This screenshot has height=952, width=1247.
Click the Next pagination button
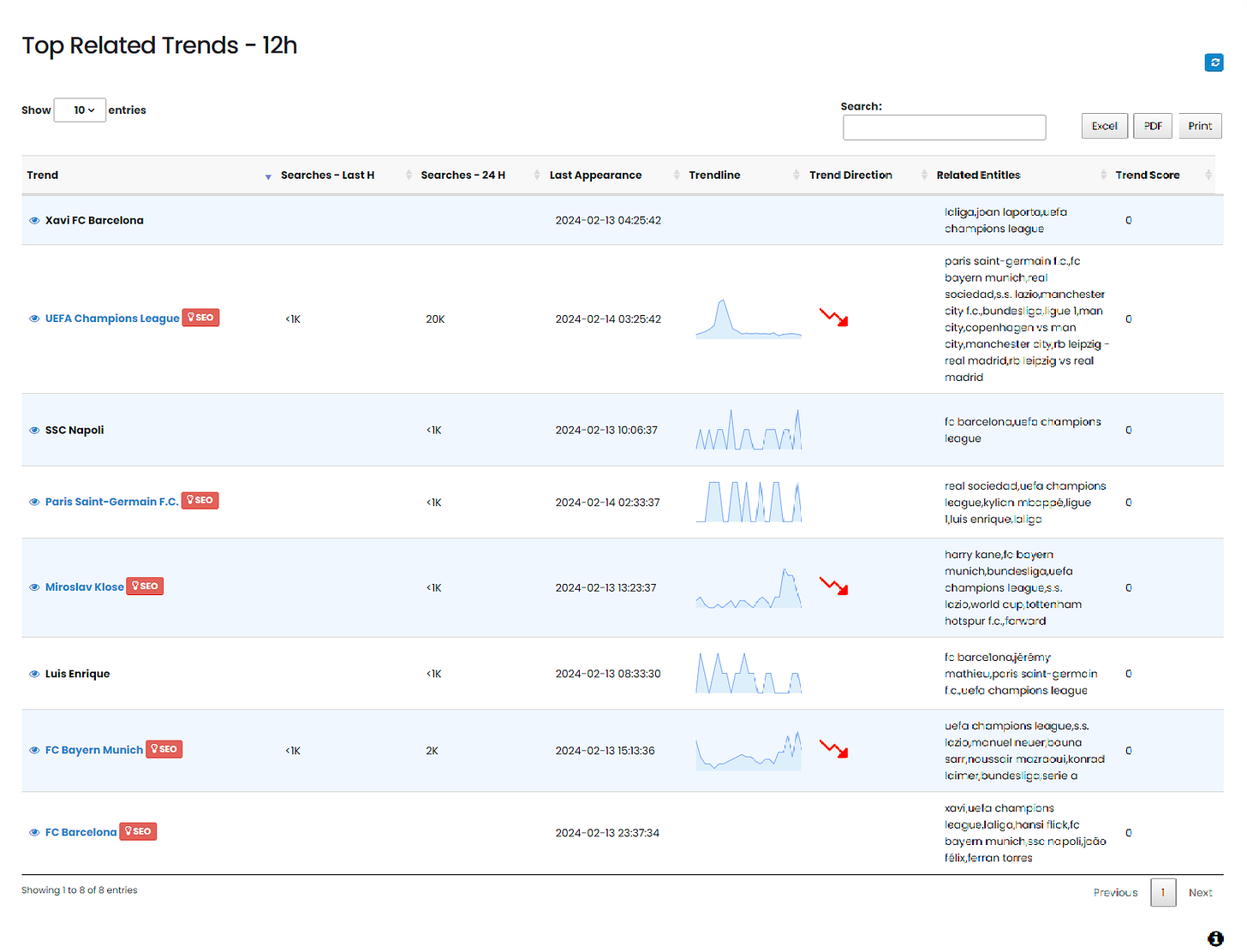pos(1200,893)
